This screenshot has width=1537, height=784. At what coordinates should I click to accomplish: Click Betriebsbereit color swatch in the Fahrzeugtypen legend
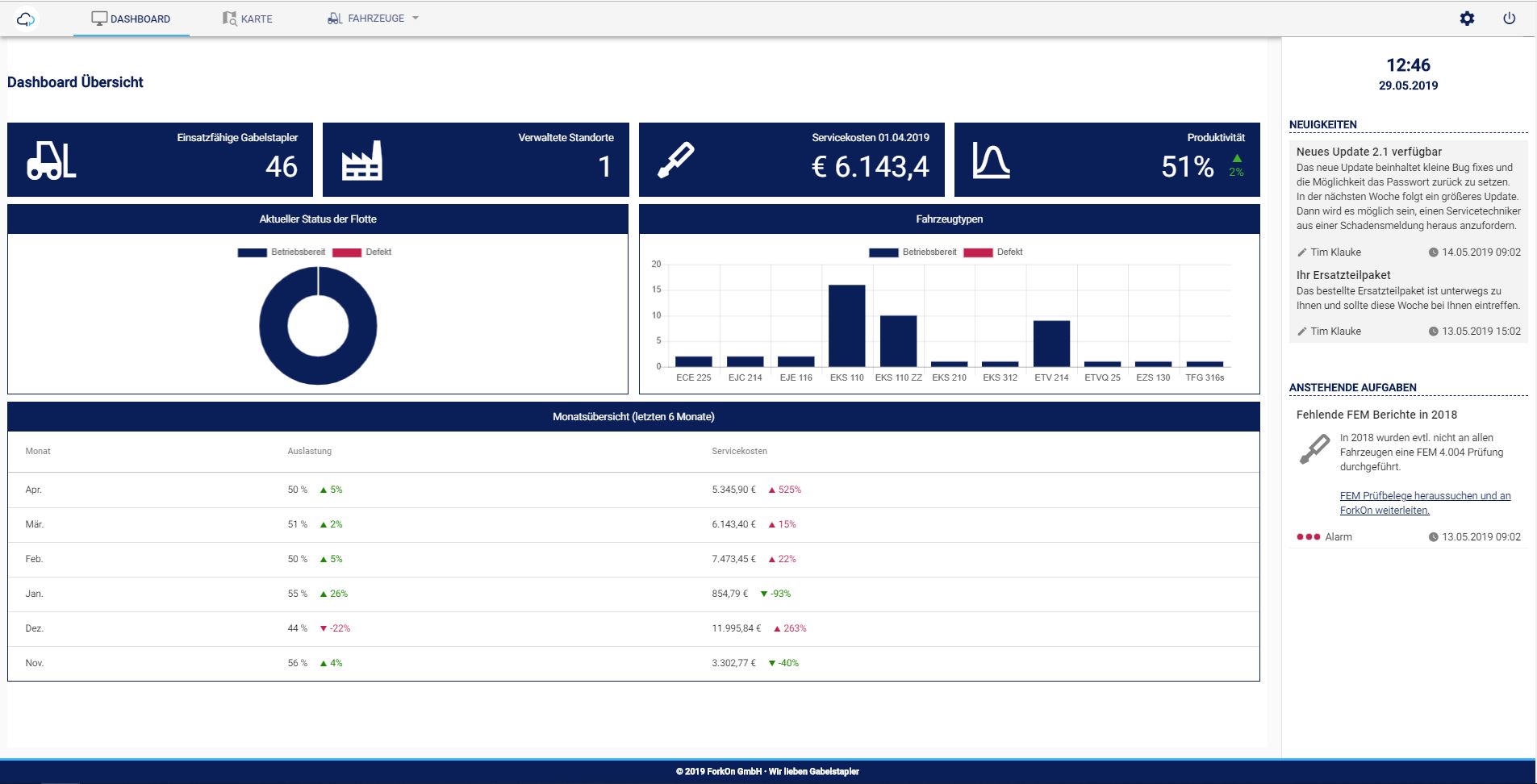coord(883,252)
